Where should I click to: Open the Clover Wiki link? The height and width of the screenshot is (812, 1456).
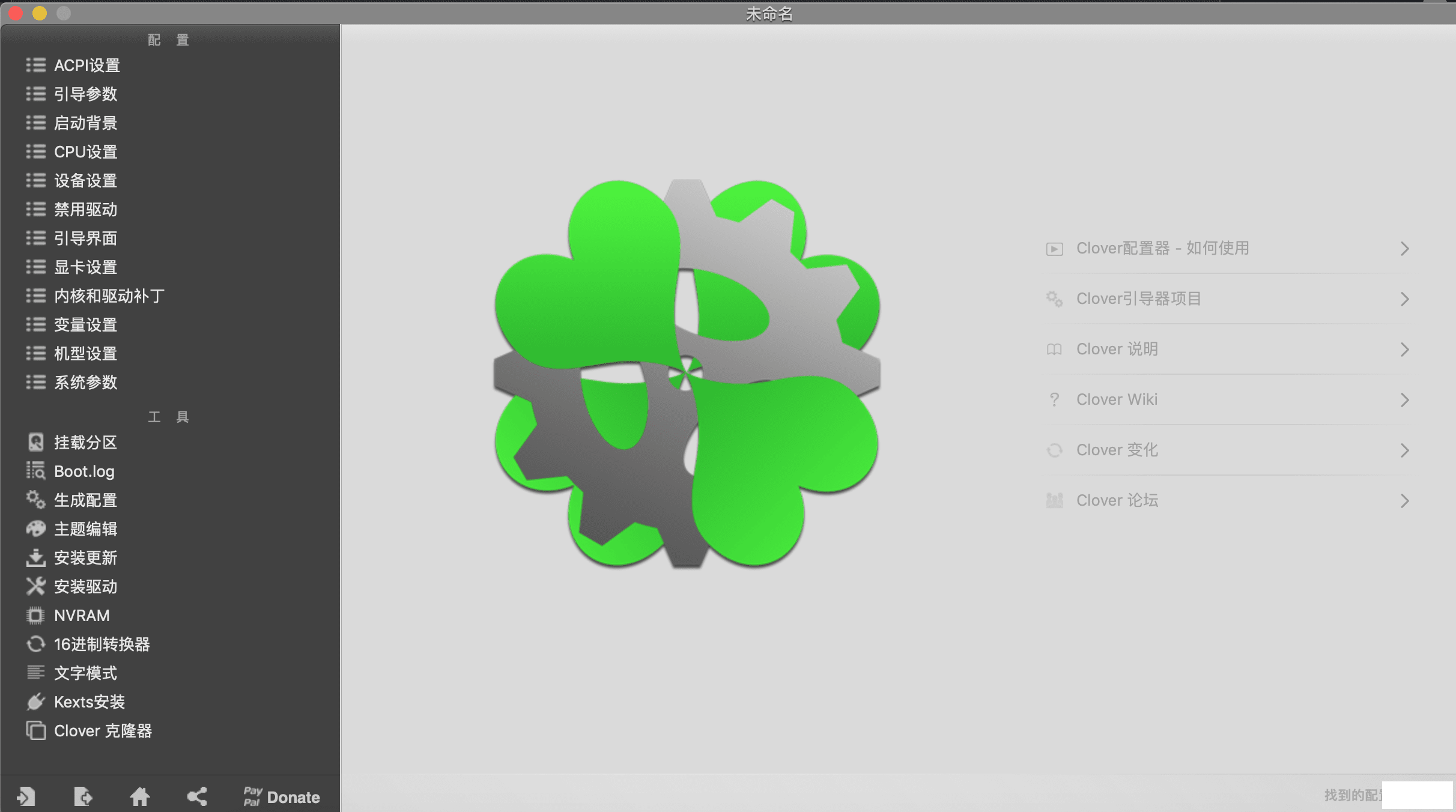pos(1117,399)
